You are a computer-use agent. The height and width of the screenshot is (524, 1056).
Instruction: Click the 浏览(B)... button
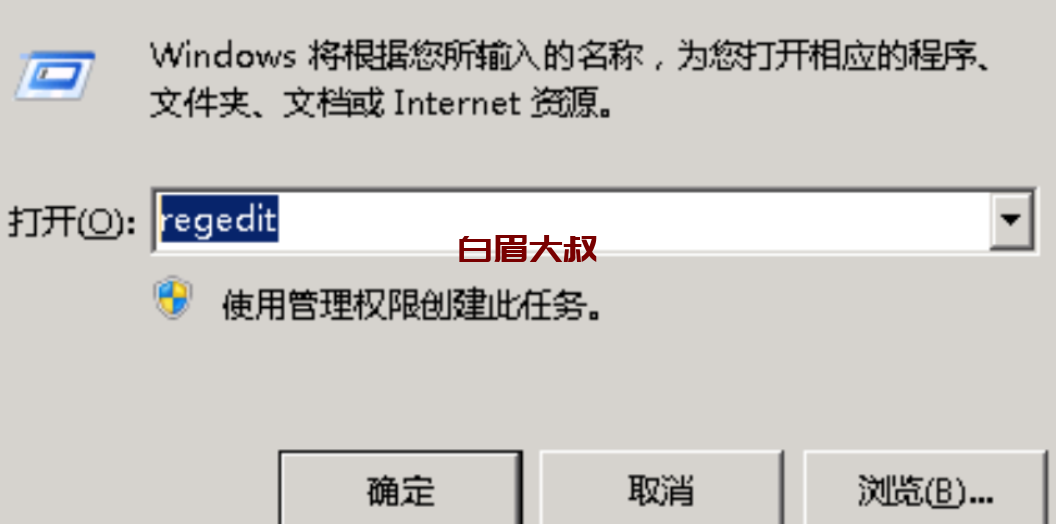pos(925,488)
